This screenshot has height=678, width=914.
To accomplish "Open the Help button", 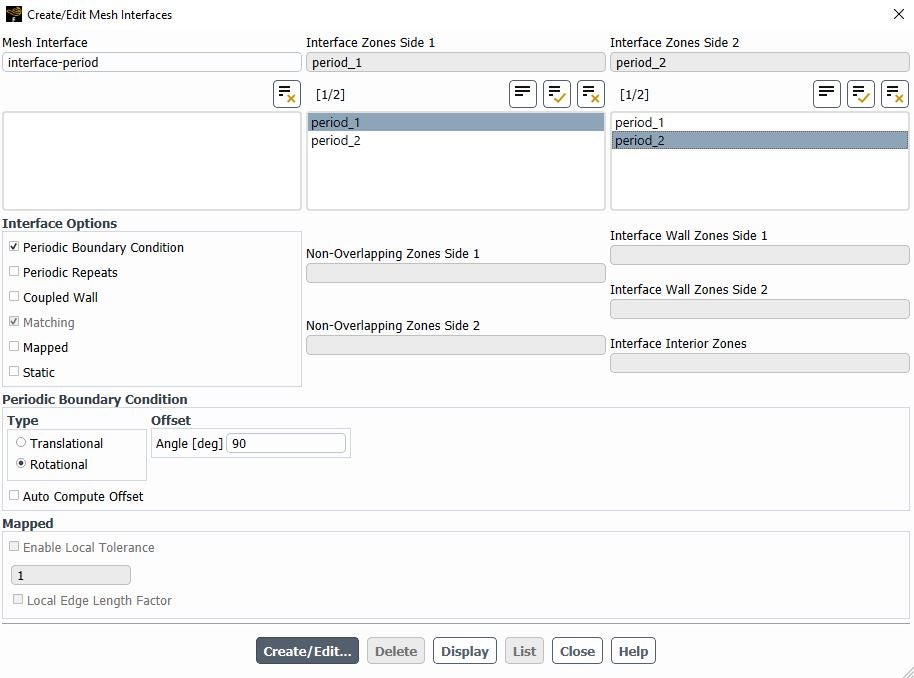I will point(633,651).
